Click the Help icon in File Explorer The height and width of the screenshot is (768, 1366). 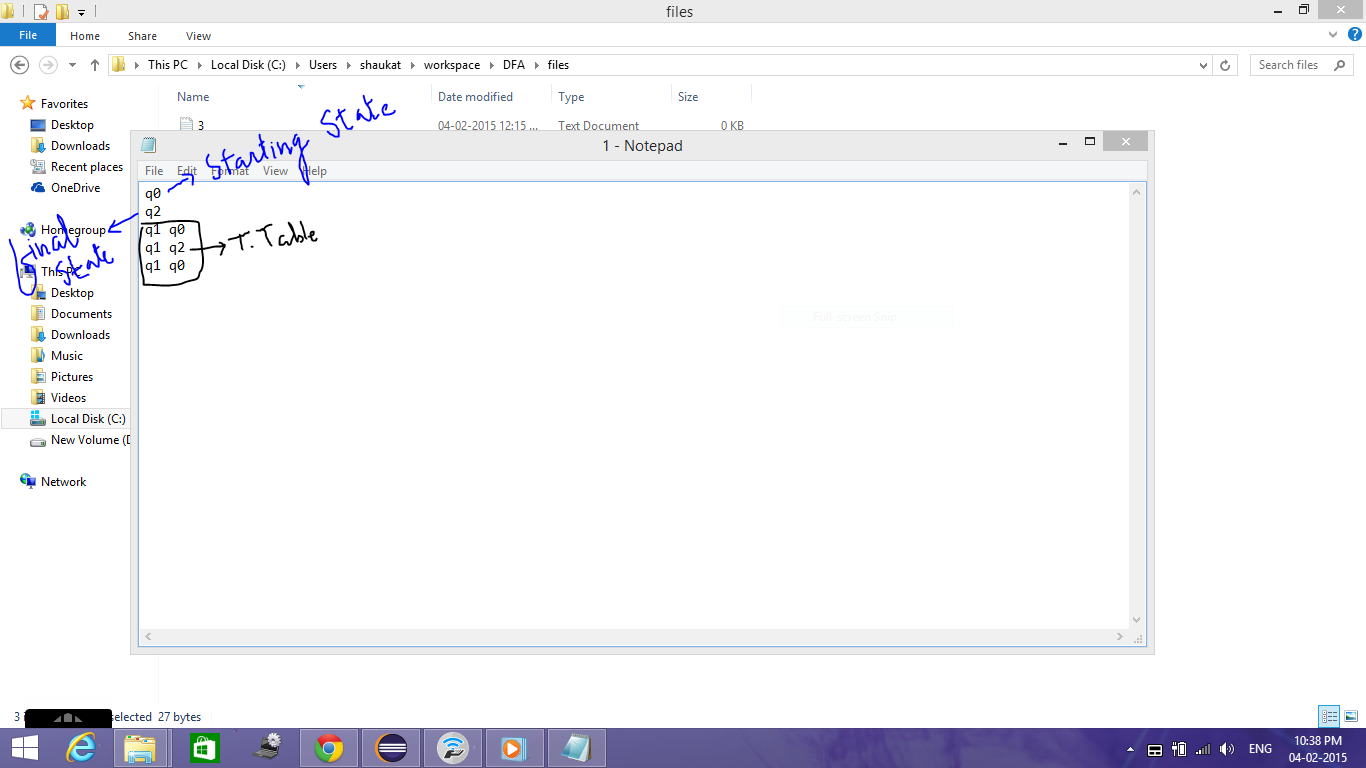click(x=1356, y=35)
